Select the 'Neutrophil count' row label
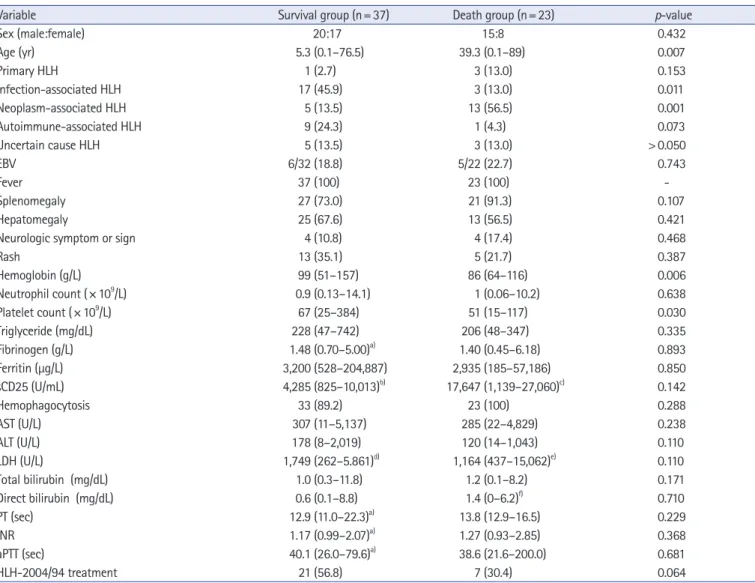This screenshot has height=583, width=755. point(63,294)
